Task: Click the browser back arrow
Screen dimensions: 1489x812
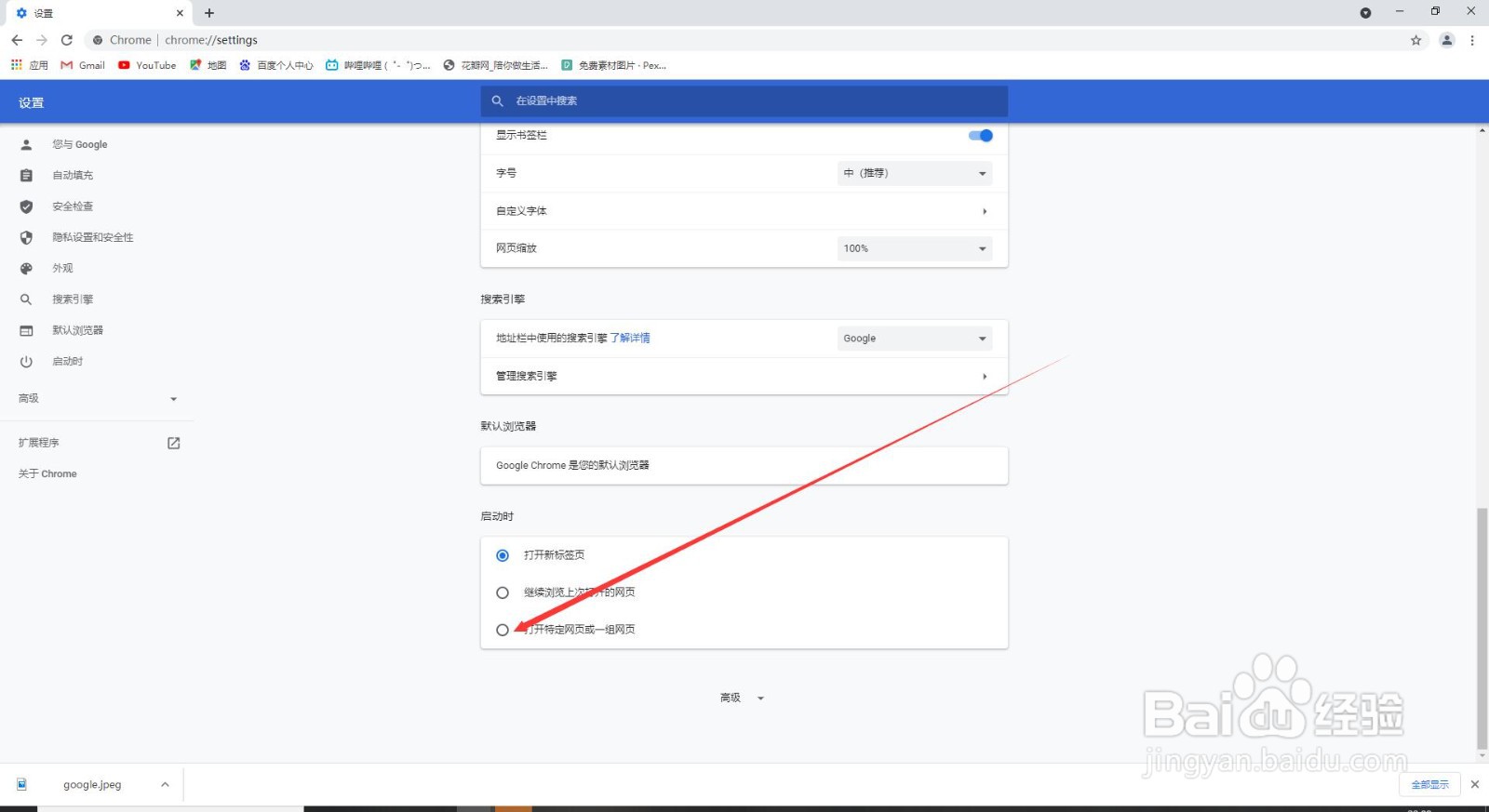Action: 17,40
